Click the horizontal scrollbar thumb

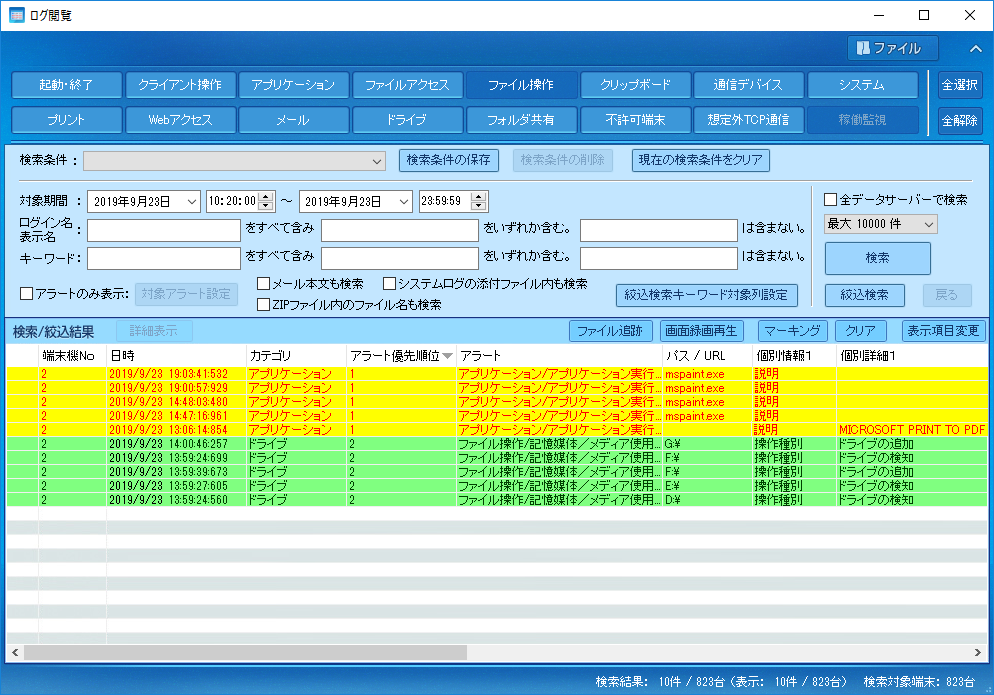[x=245, y=652]
